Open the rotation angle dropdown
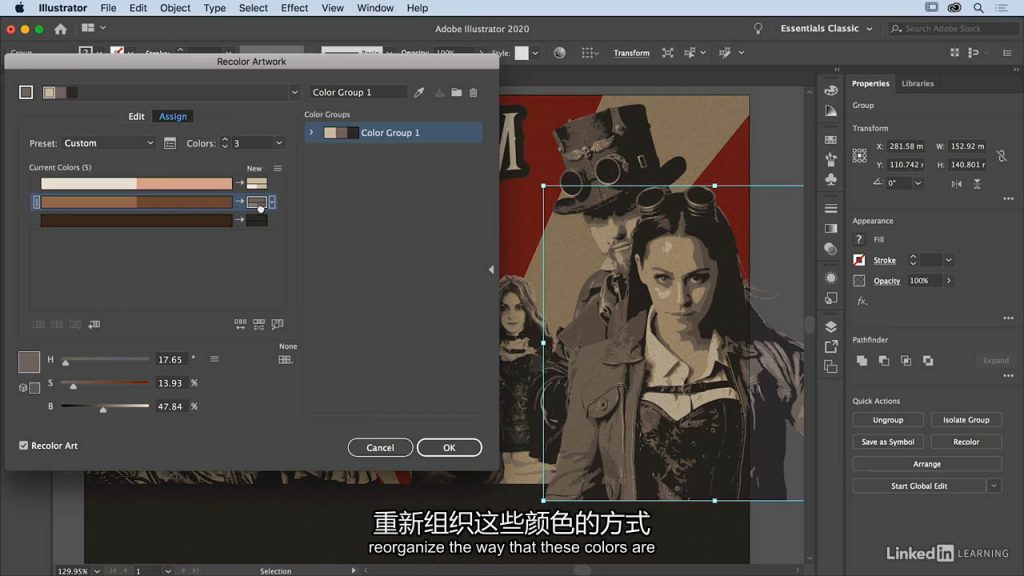The width and height of the screenshot is (1024, 576). pos(918,184)
